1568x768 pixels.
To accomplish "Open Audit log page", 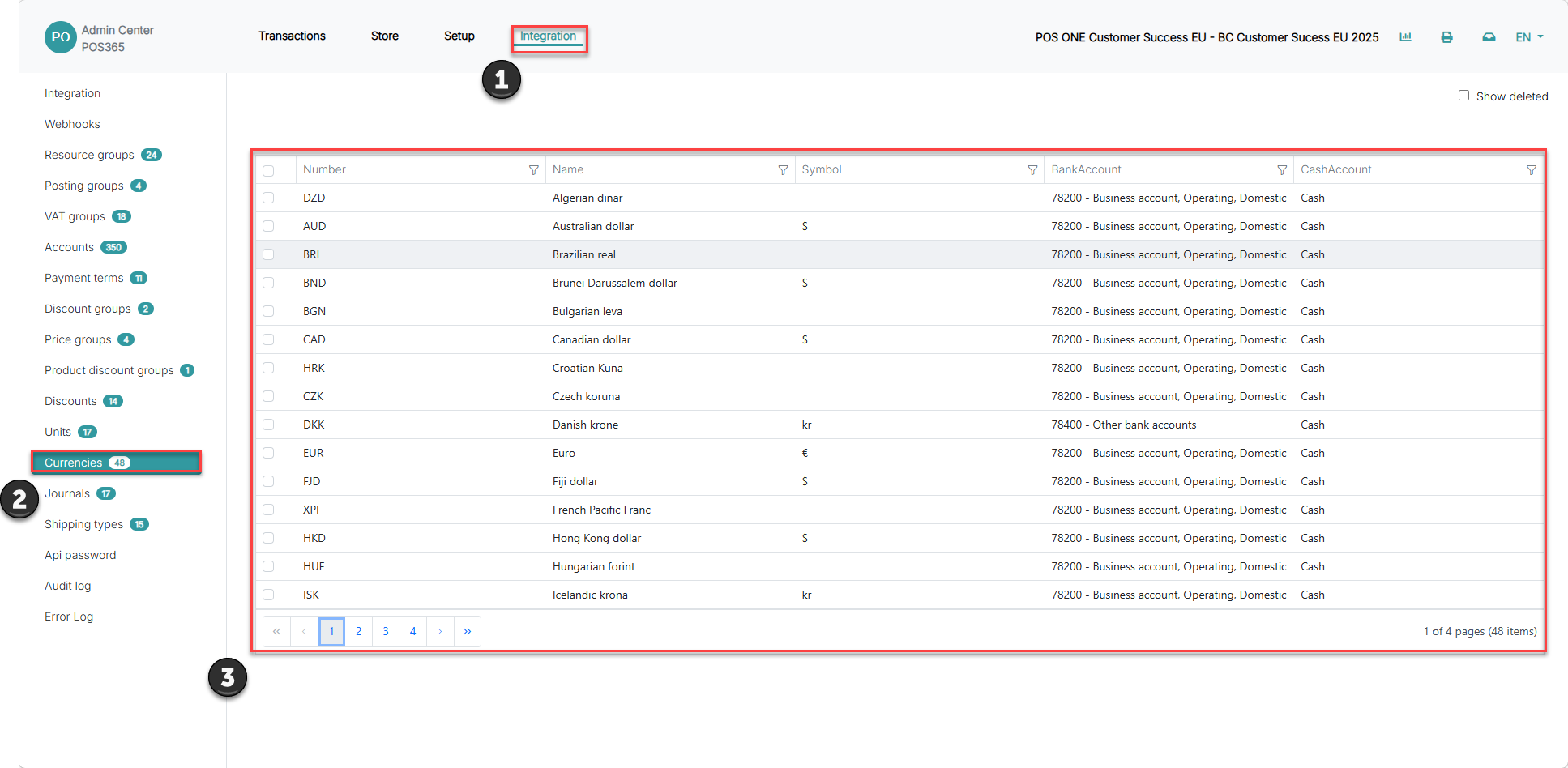I will coord(67,586).
